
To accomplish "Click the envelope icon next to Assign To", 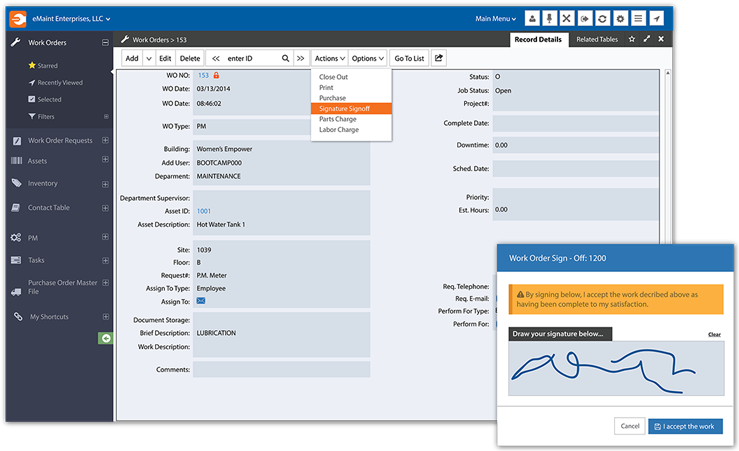I will tap(201, 301).
